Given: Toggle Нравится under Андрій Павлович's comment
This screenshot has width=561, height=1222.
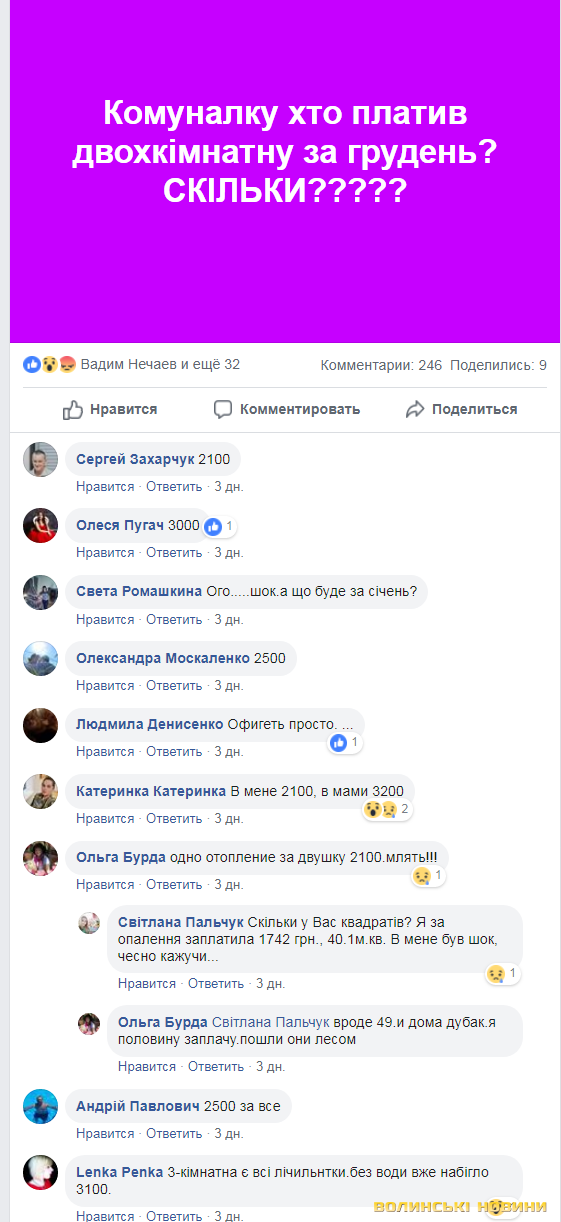Looking at the screenshot, I should (x=105, y=1134).
